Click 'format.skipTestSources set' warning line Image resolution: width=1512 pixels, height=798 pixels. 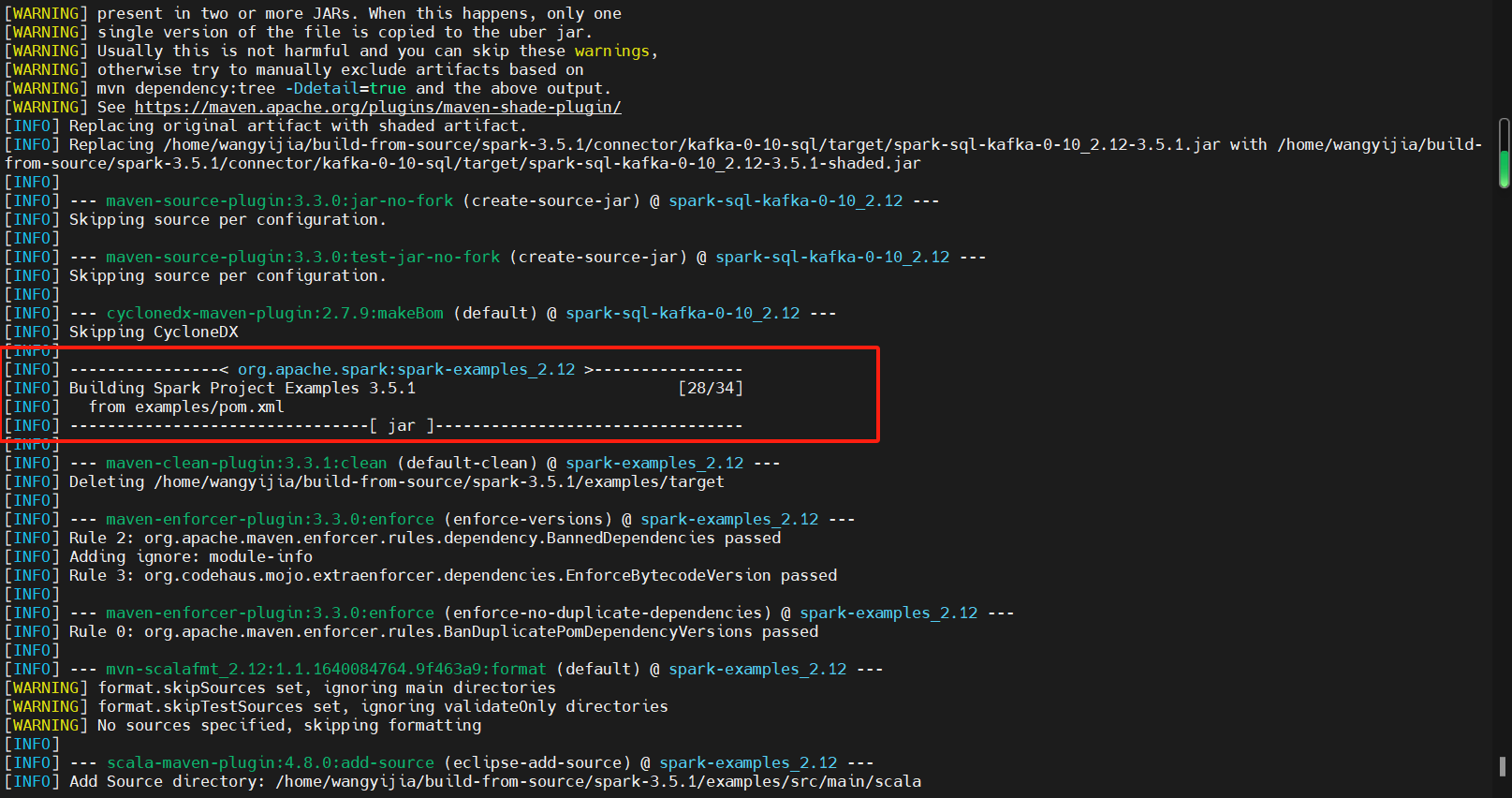tap(383, 706)
